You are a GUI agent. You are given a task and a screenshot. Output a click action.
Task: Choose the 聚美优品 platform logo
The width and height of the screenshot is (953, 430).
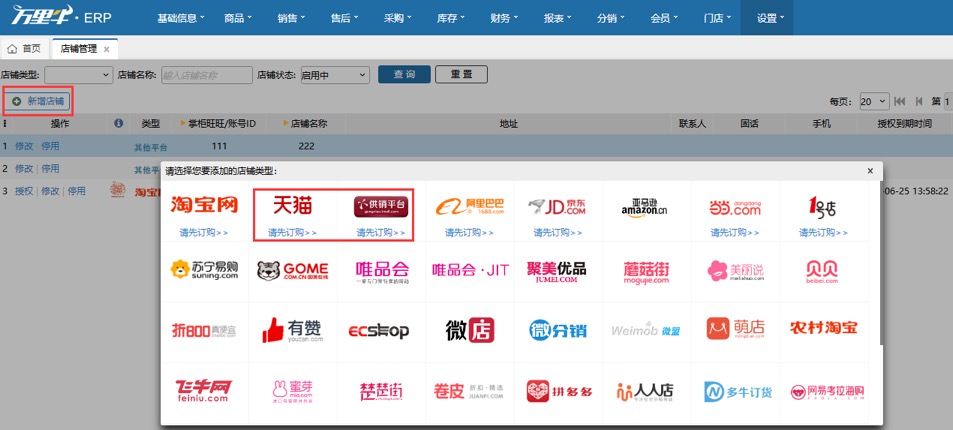[557, 270]
